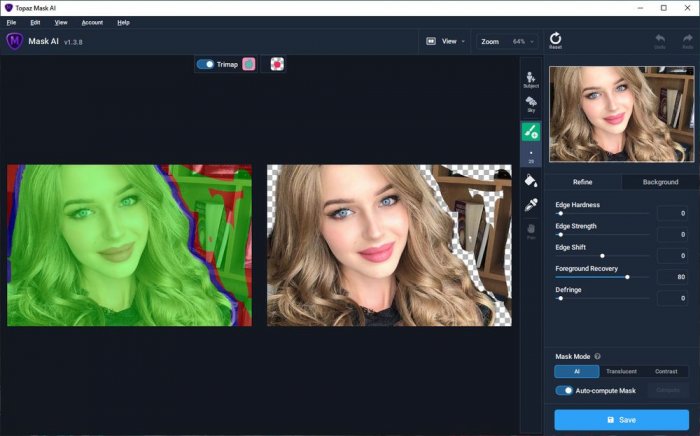Screen dimensions: 700x436
Task: Select the green Keep brush tool
Action: click(530, 131)
